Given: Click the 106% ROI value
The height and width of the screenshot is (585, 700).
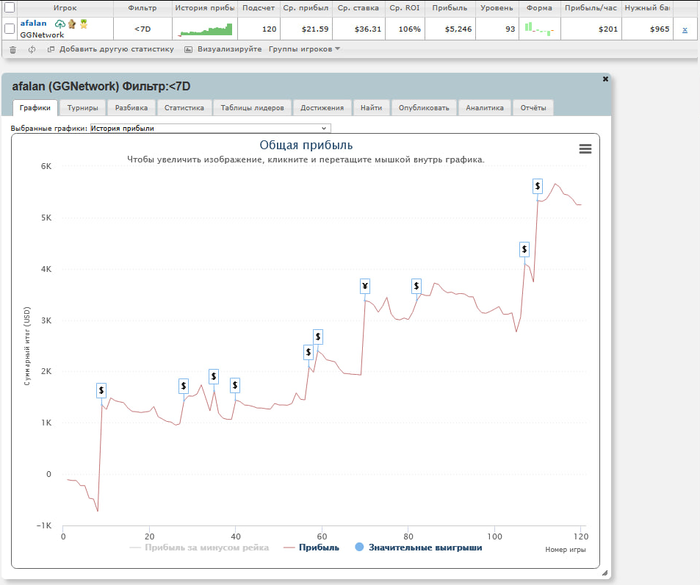Looking at the screenshot, I should [409, 29].
